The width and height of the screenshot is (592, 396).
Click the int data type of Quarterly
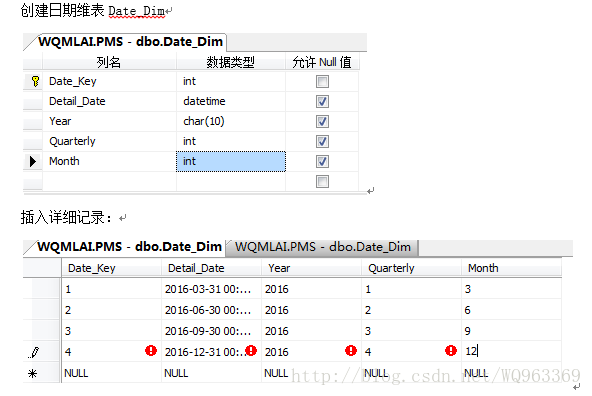[231, 141]
